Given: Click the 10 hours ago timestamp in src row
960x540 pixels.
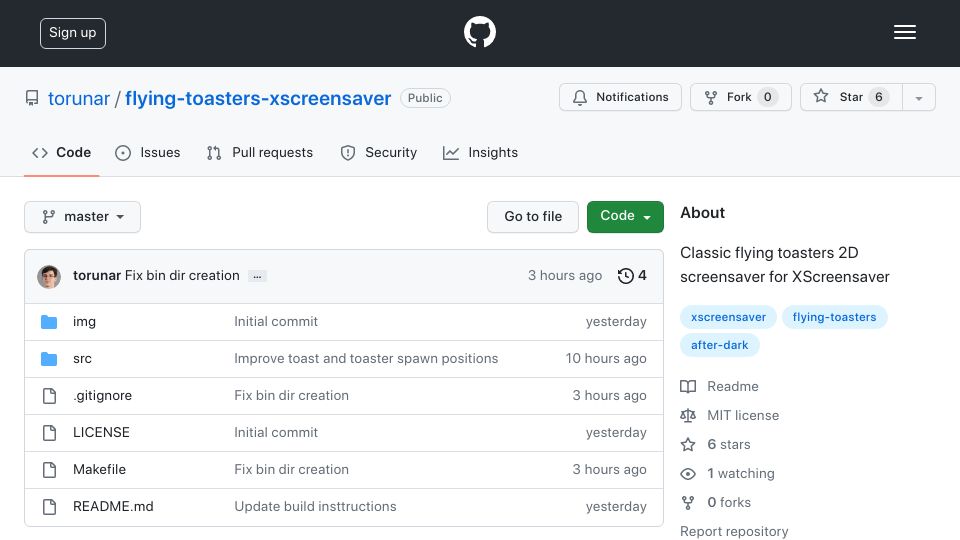Looking at the screenshot, I should click(606, 359).
